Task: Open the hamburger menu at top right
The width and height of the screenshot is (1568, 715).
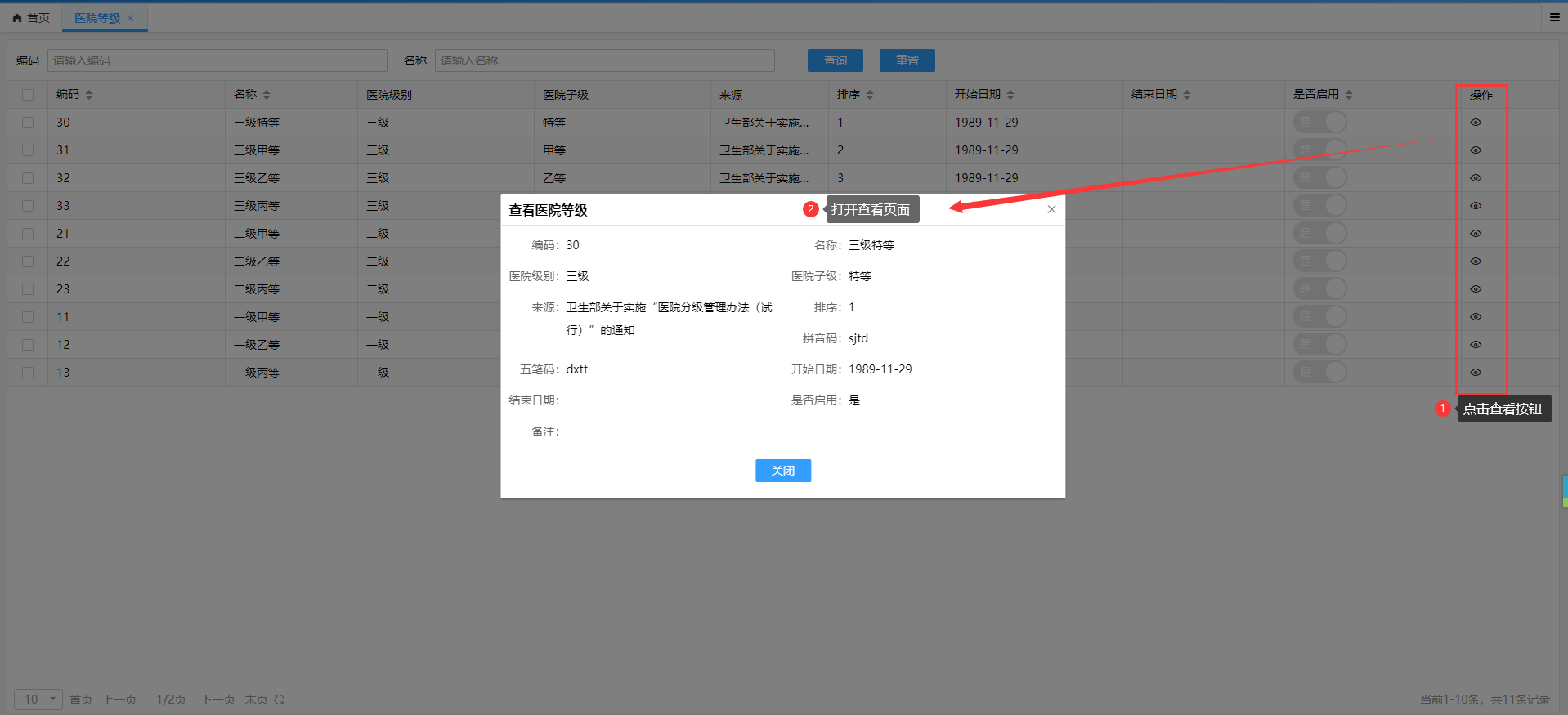Action: (x=1554, y=17)
